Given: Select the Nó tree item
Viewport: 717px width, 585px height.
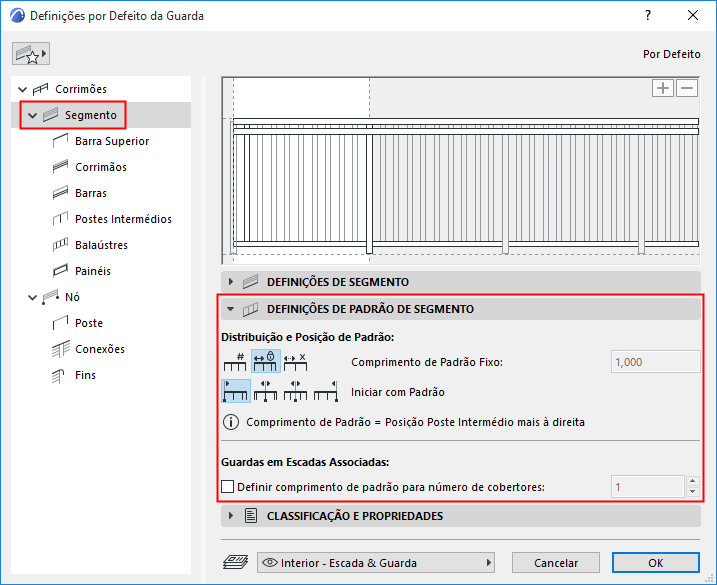Looking at the screenshot, I should (x=72, y=297).
